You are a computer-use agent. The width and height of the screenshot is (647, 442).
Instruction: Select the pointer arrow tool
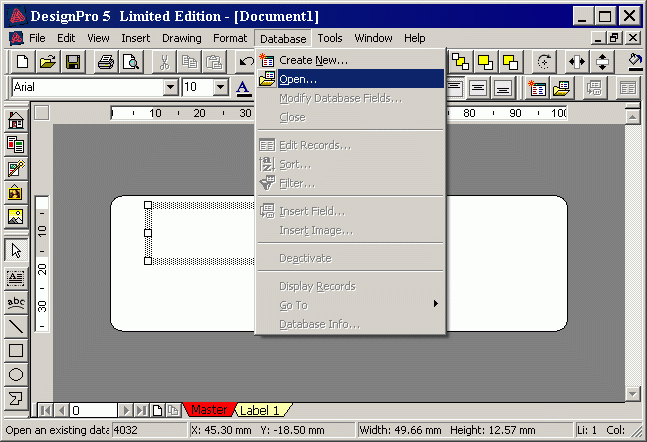click(x=16, y=251)
